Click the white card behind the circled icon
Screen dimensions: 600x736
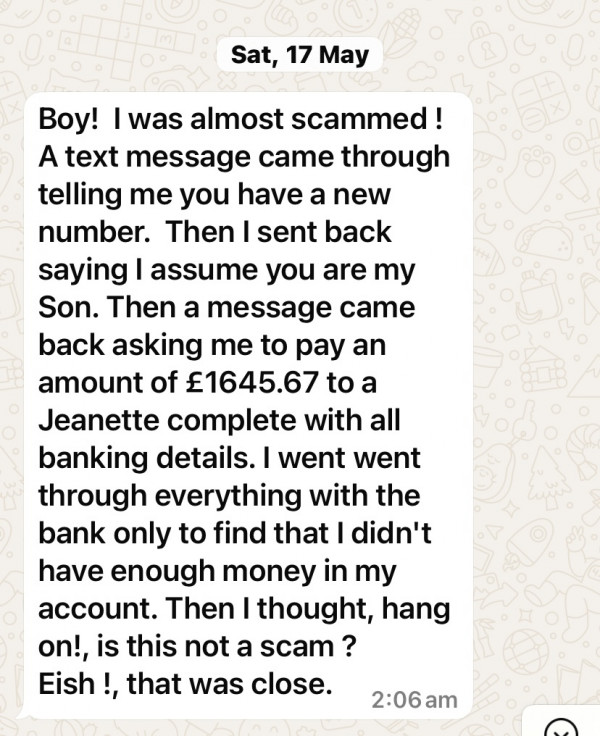[561, 721]
